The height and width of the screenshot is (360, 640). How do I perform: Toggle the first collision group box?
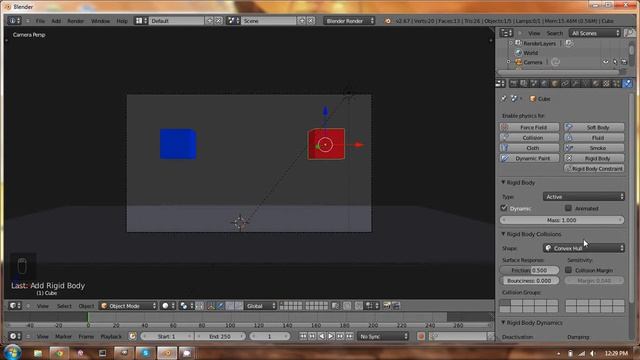[505, 303]
